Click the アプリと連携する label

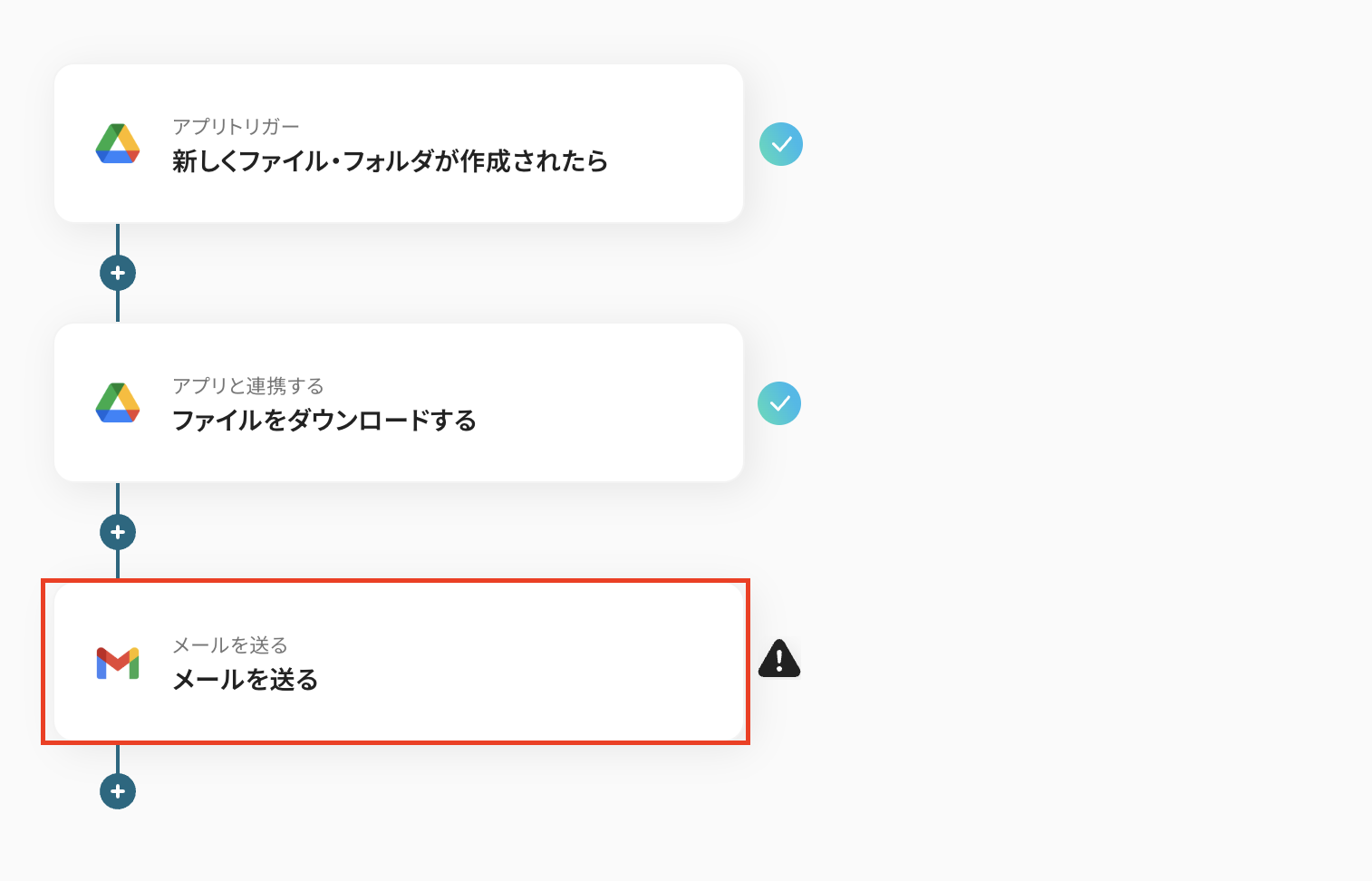click(x=248, y=386)
